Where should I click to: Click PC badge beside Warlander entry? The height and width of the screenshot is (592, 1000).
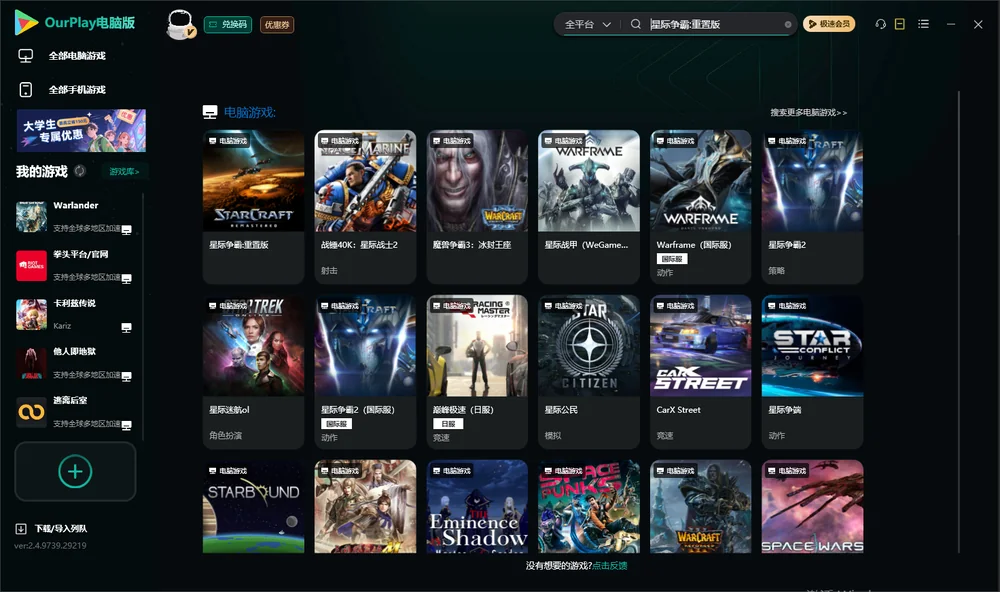tap(126, 230)
